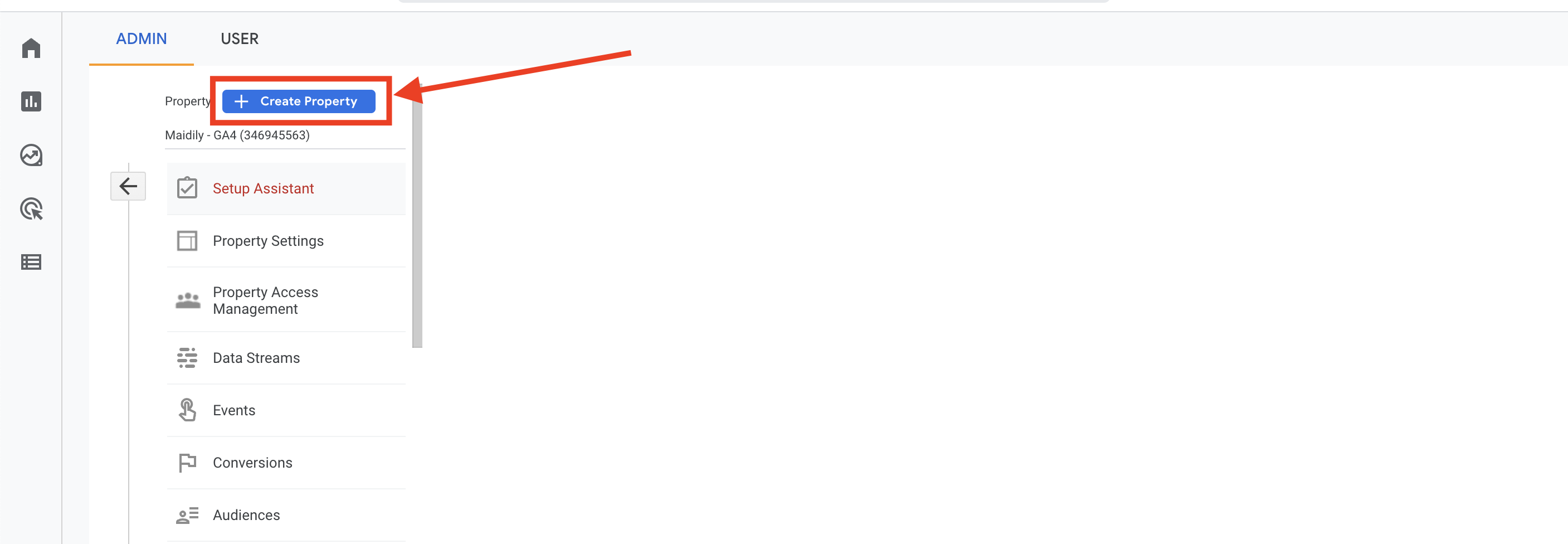This screenshot has width=1568, height=544.
Task: Click the Events touch hand icon
Action: (x=187, y=410)
